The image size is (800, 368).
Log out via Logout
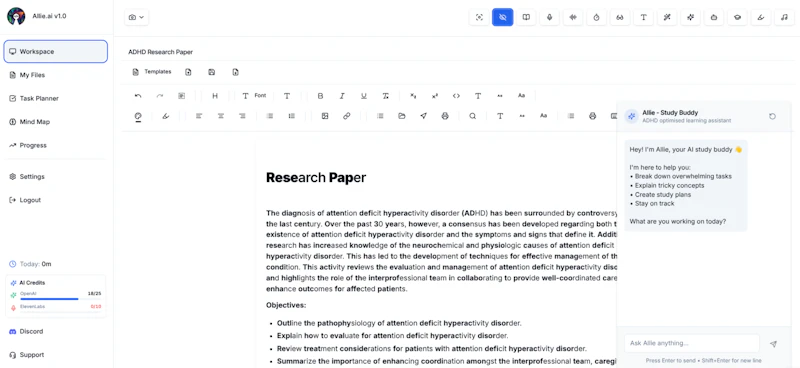56,200
